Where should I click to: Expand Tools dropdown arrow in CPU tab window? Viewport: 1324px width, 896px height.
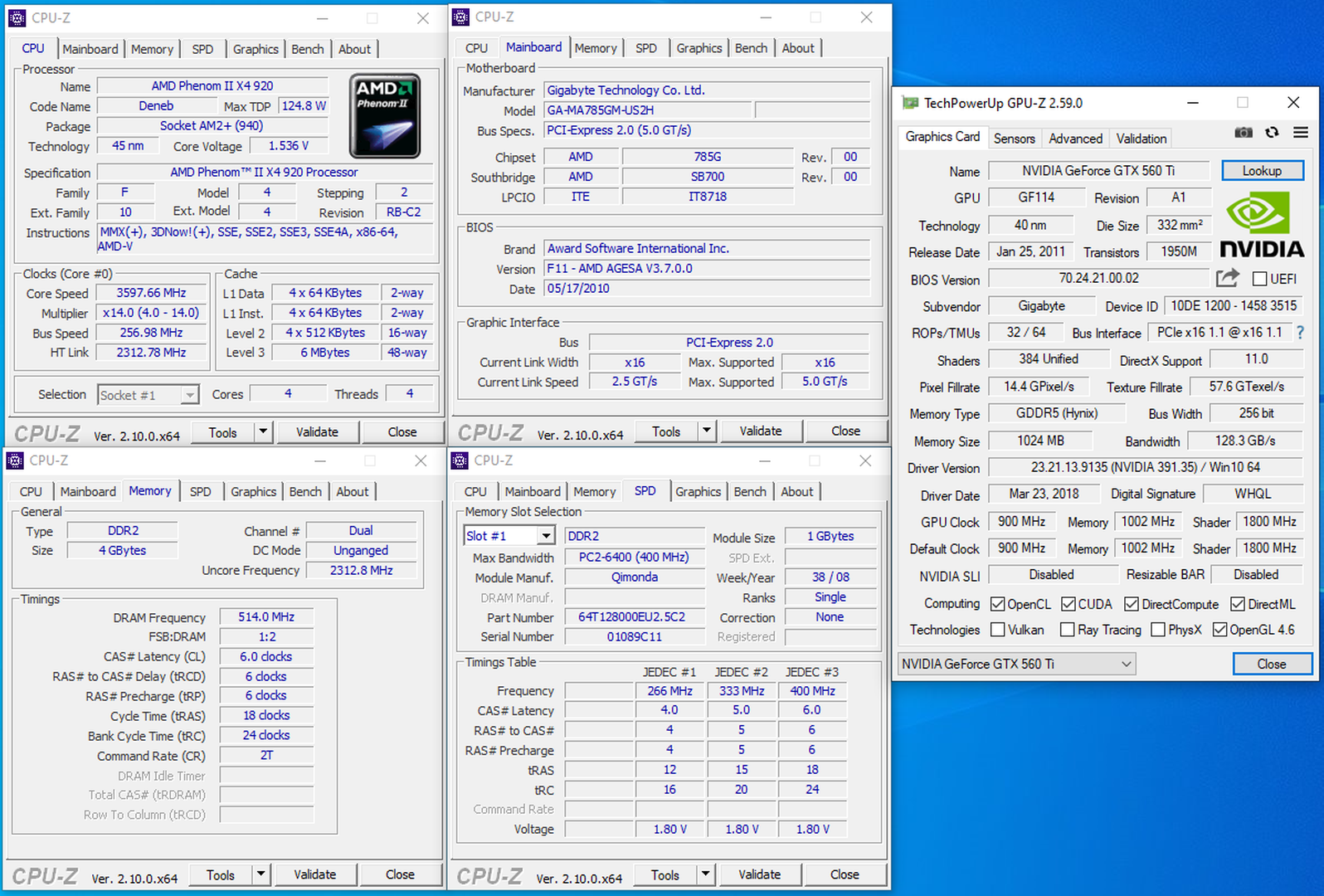263,431
